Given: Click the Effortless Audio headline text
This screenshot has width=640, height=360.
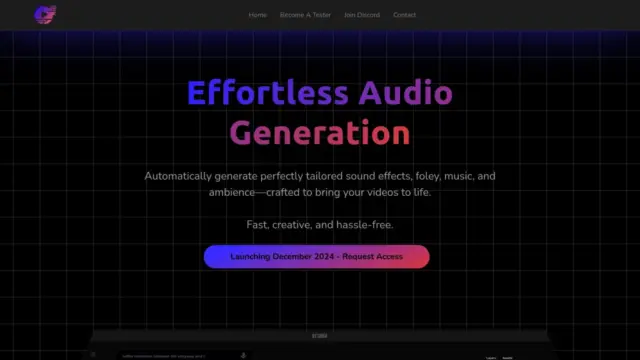Looking at the screenshot, I should click(320, 93).
